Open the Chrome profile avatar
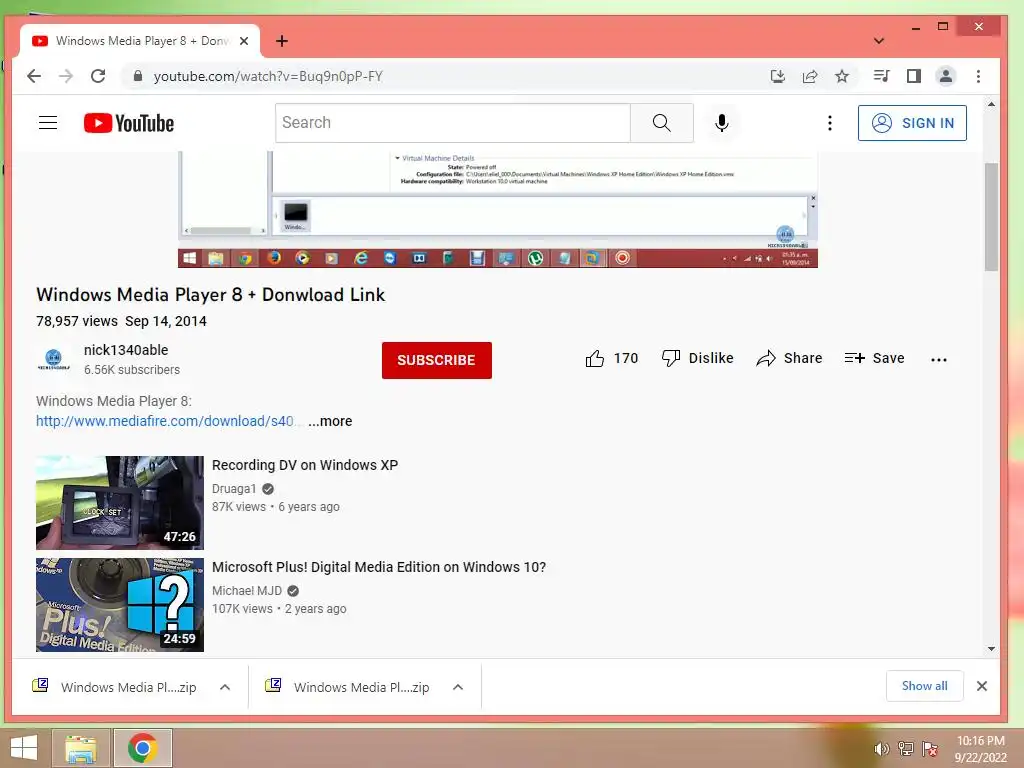This screenshot has height=768, width=1024. click(945, 76)
